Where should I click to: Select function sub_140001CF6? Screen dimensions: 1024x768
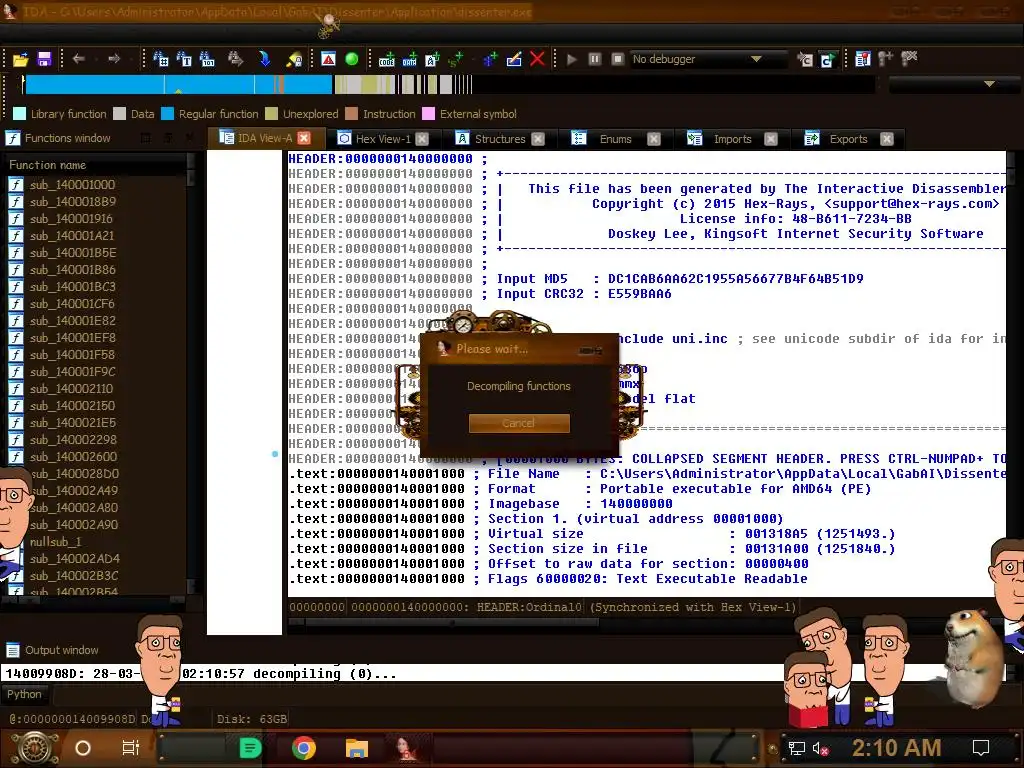[72, 304]
